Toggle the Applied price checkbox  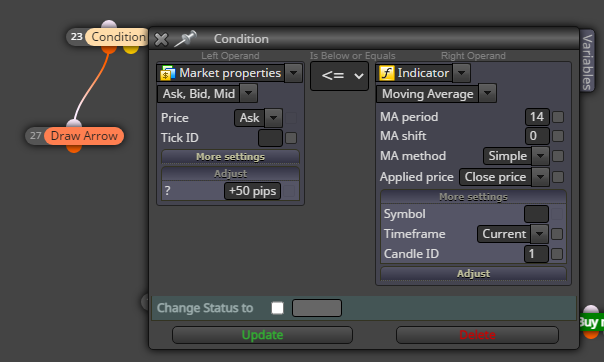pos(558,177)
